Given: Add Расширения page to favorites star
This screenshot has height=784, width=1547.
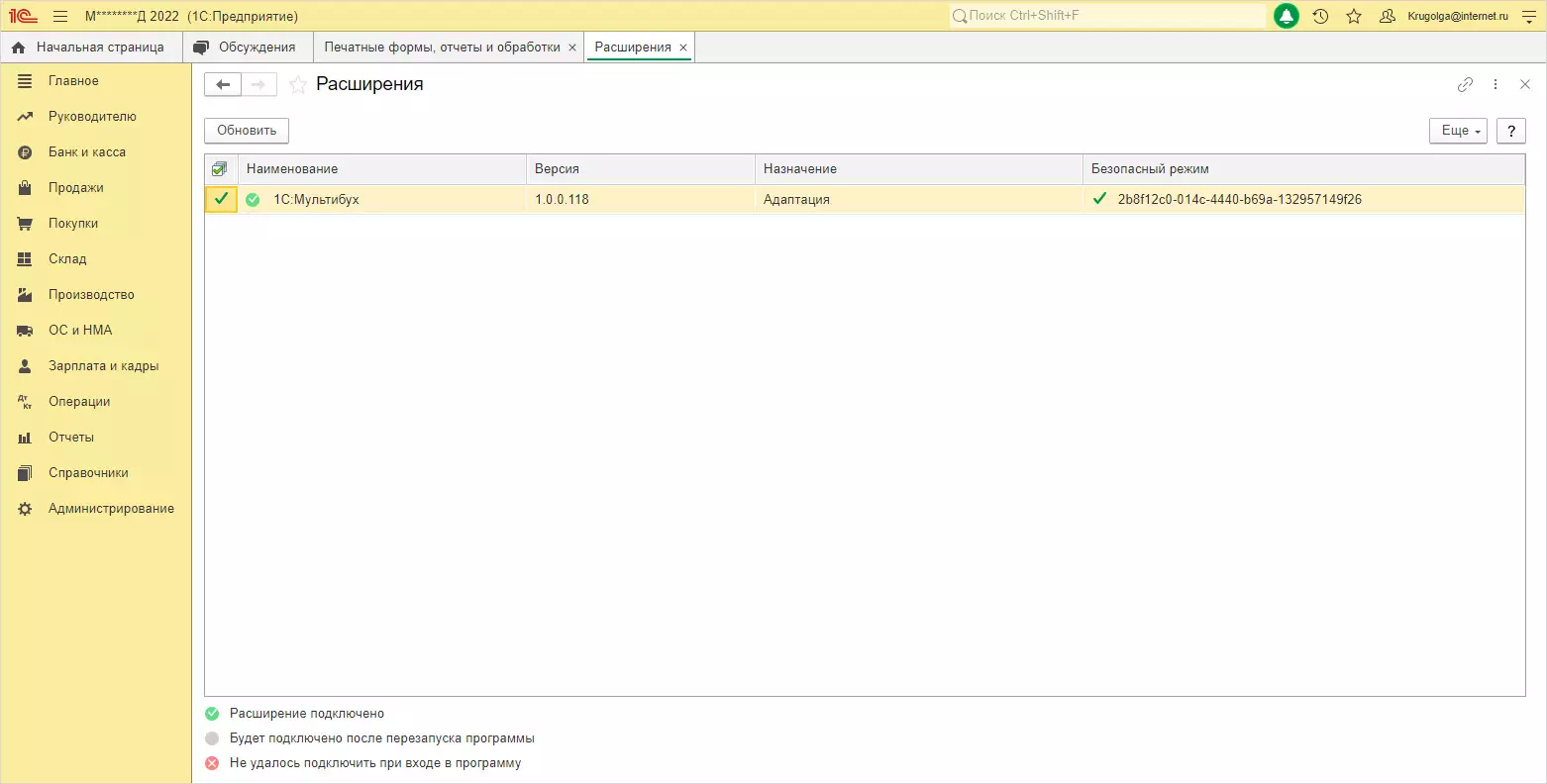Looking at the screenshot, I should 297,85.
